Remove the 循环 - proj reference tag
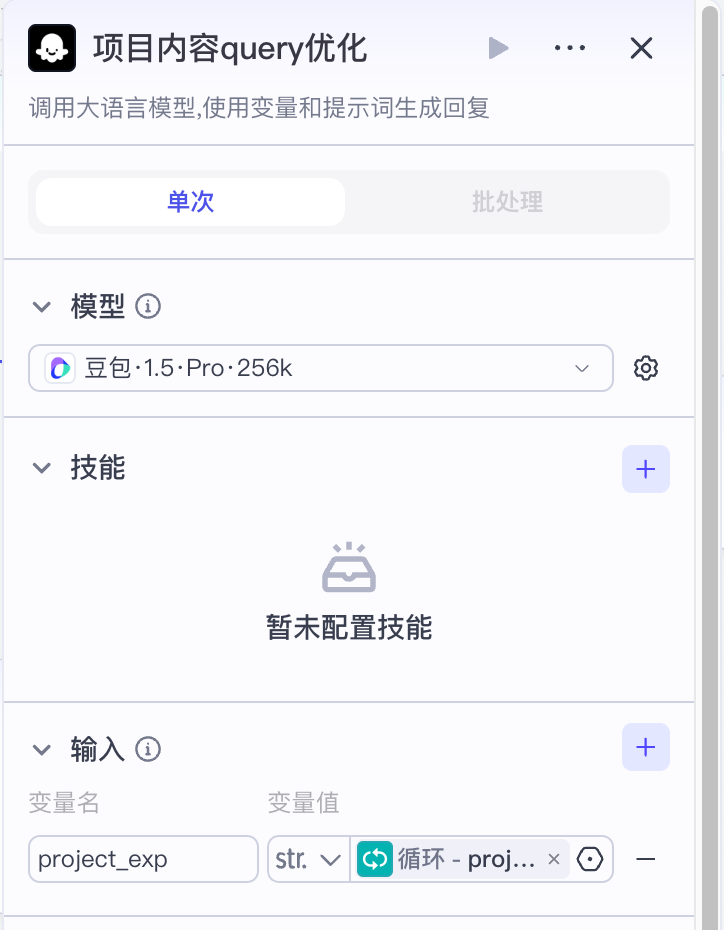The height and width of the screenshot is (930, 724). [x=554, y=859]
